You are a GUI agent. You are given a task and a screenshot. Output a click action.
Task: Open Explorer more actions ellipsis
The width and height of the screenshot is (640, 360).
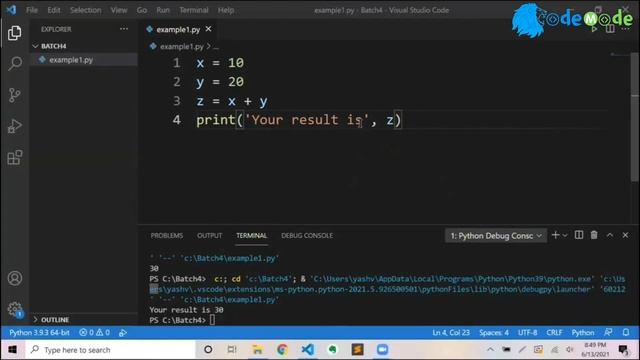click(x=124, y=29)
